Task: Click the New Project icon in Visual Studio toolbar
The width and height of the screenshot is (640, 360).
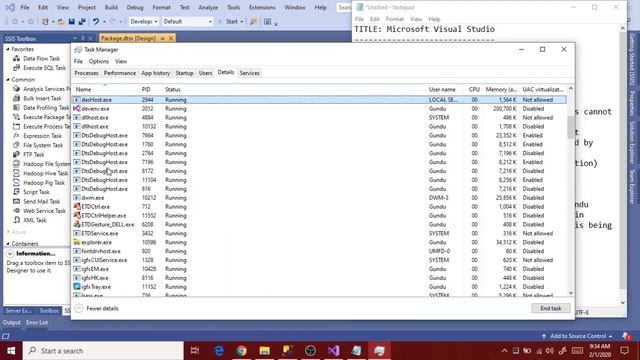Action: click(x=45, y=22)
